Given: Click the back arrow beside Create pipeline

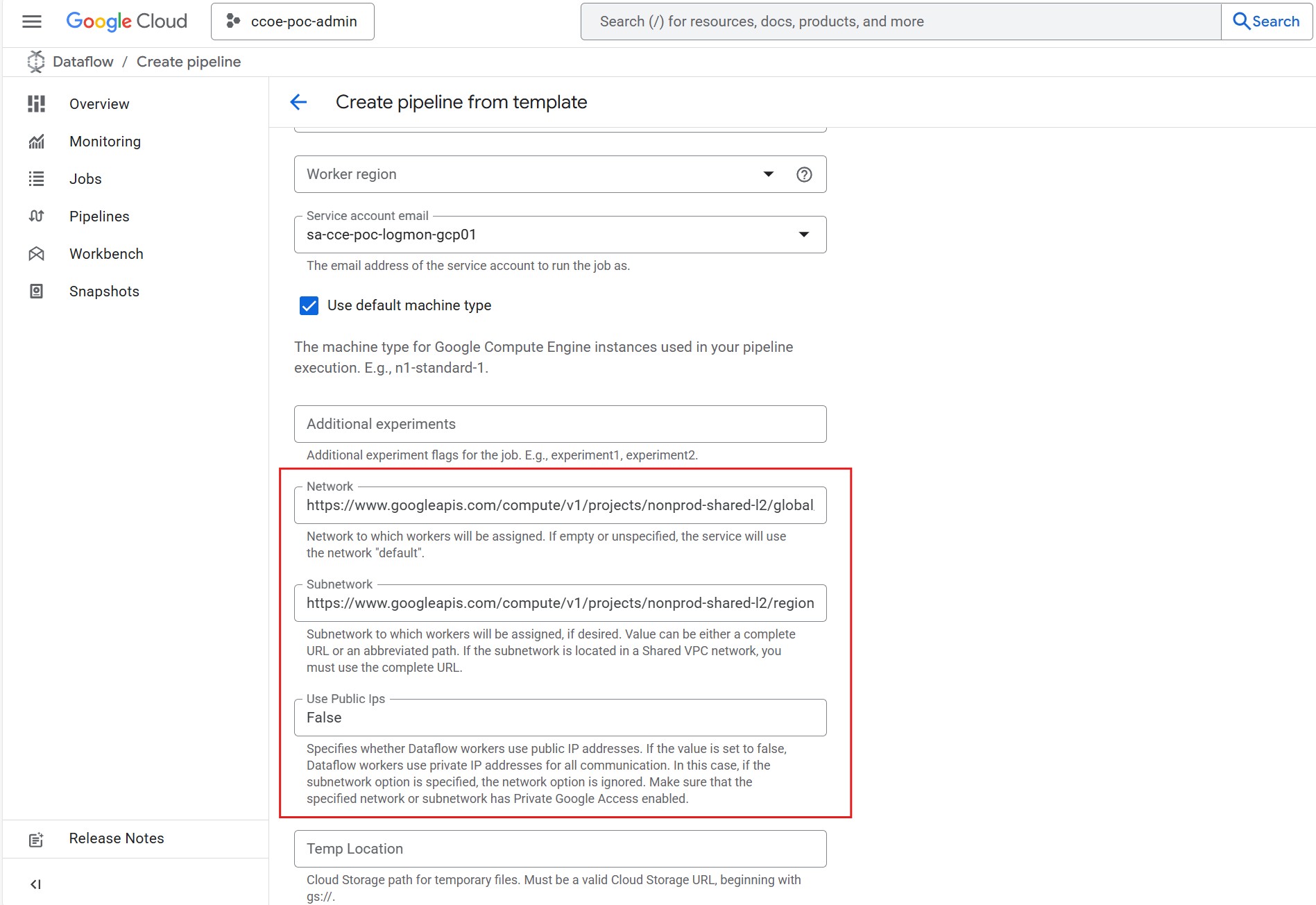Looking at the screenshot, I should click(x=298, y=102).
